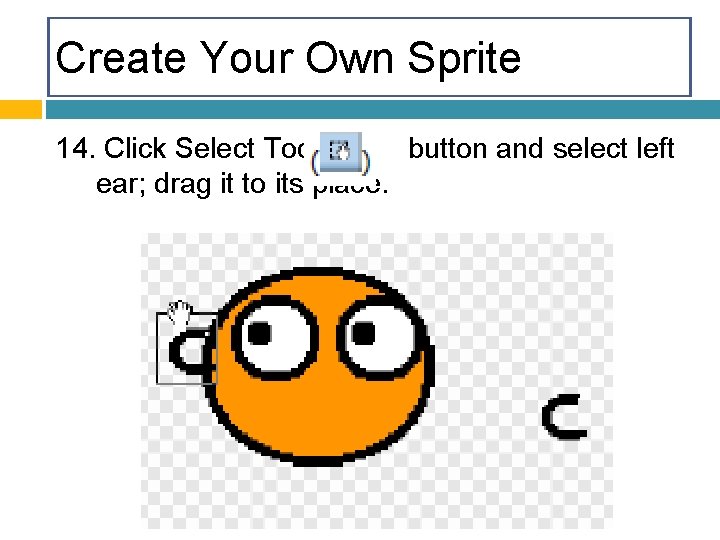Click the "ear; drag it to its place" text line
Image resolution: width=720 pixels, height=540 pixels.
click(242, 185)
